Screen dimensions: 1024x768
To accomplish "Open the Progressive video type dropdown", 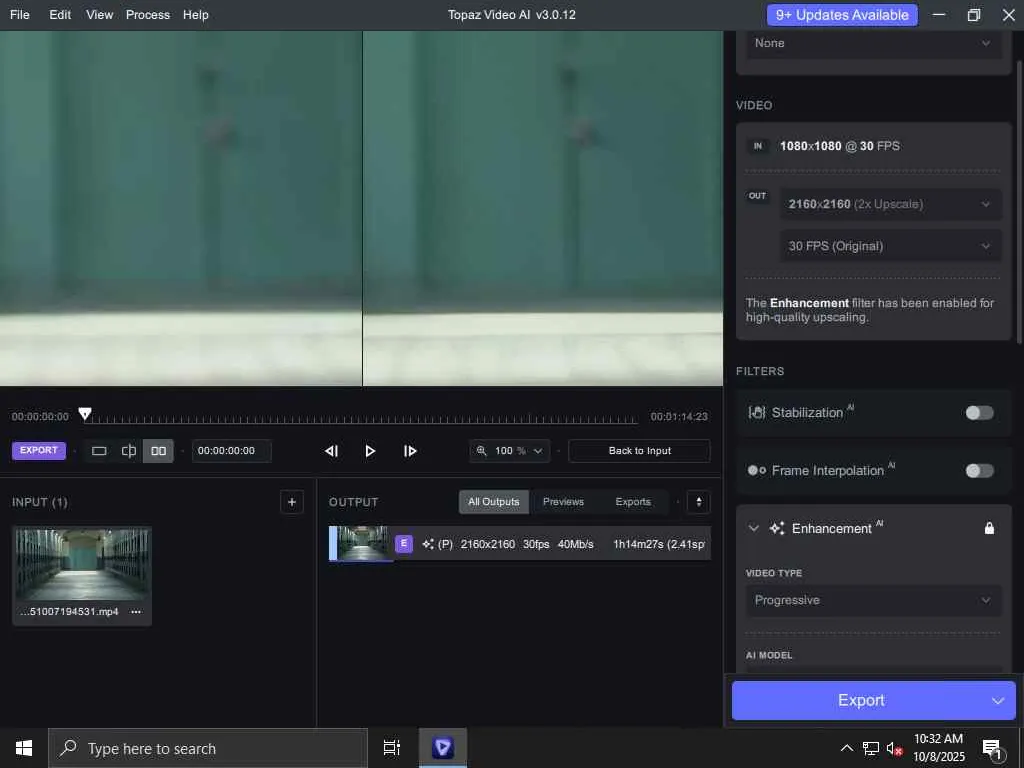I will point(873,600).
